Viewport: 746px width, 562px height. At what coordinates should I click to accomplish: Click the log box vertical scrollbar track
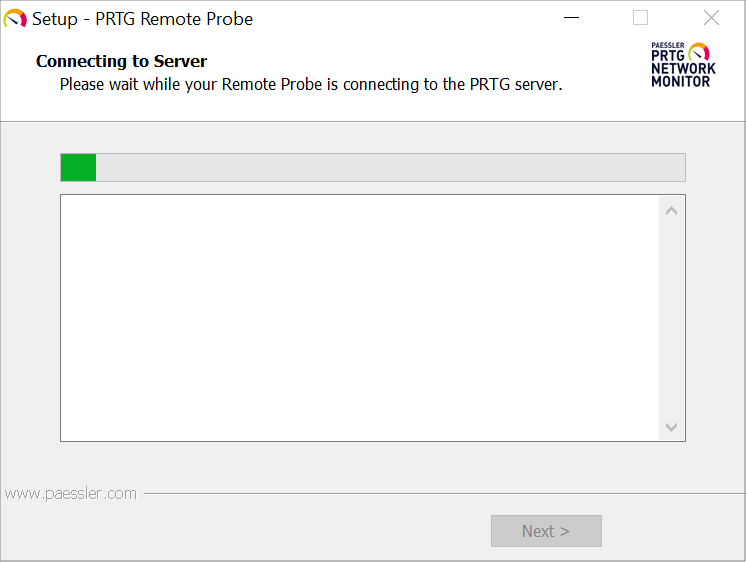coord(671,317)
